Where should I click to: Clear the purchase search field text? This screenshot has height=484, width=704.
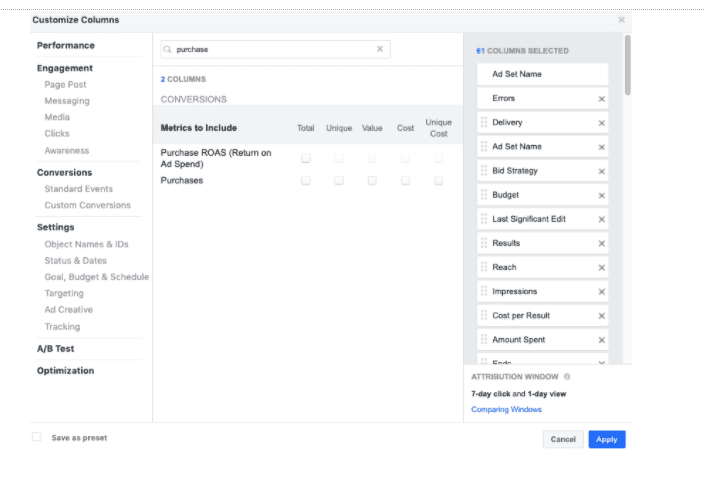[379, 49]
